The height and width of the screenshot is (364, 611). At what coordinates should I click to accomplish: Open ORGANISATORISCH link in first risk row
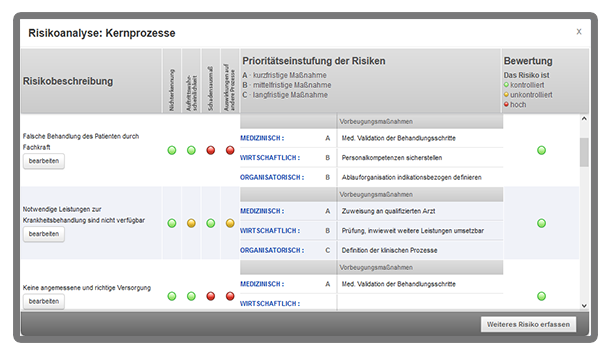point(272,177)
